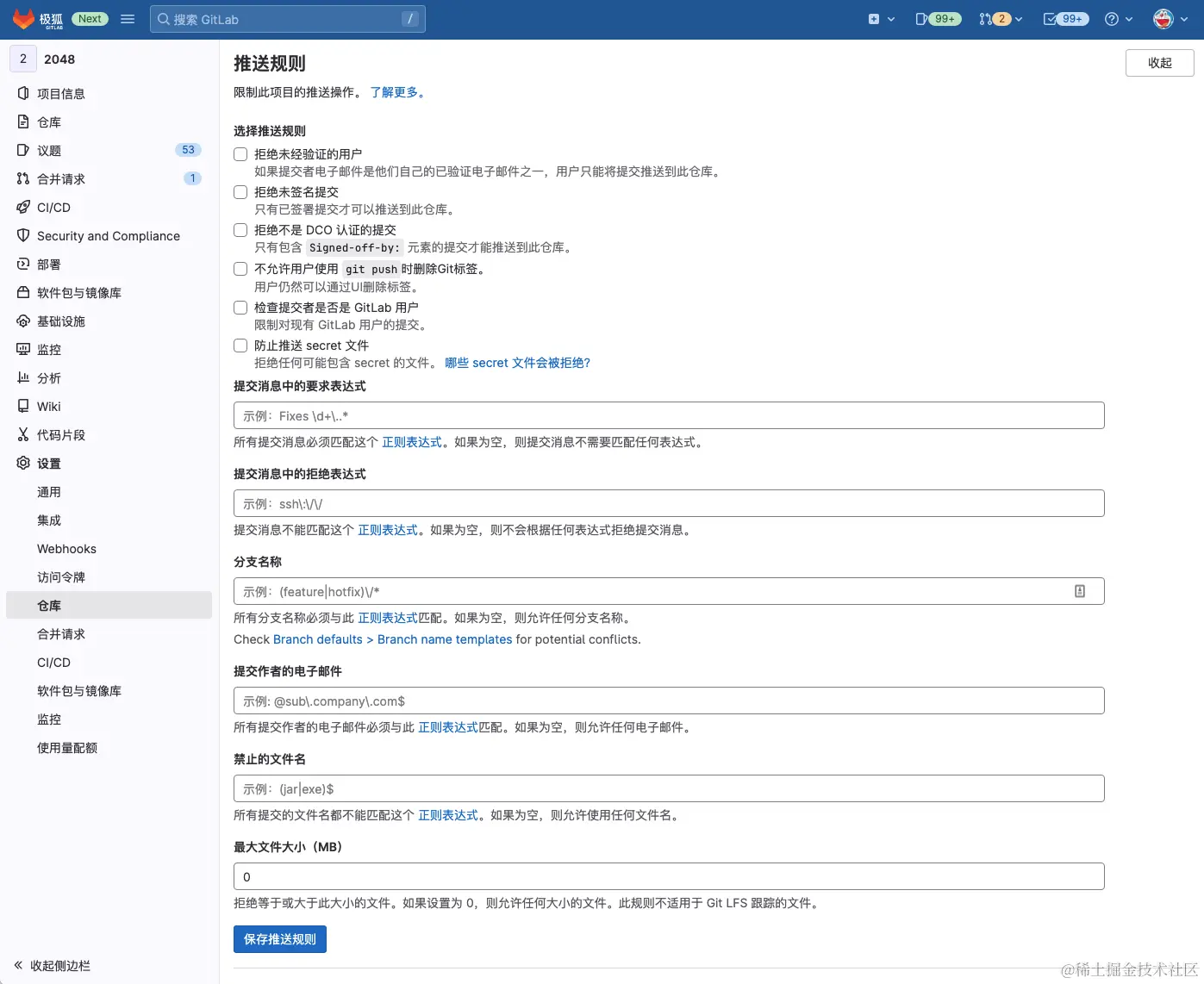Click the user avatar icon

[x=1163, y=19]
